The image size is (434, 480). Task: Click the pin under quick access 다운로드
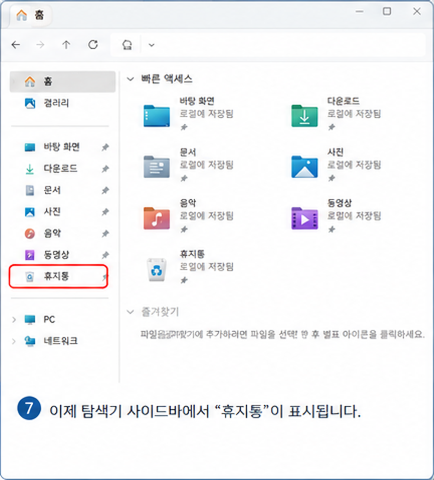click(332, 127)
